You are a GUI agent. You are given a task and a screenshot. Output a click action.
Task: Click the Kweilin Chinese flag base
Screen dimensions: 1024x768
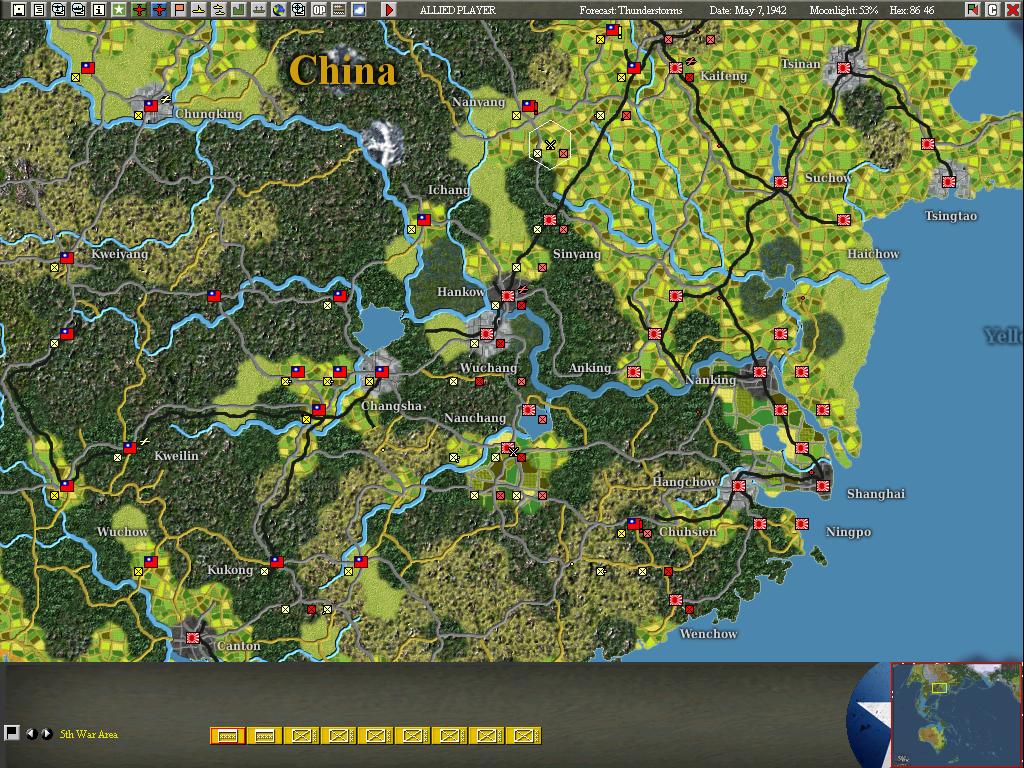[x=130, y=447]
